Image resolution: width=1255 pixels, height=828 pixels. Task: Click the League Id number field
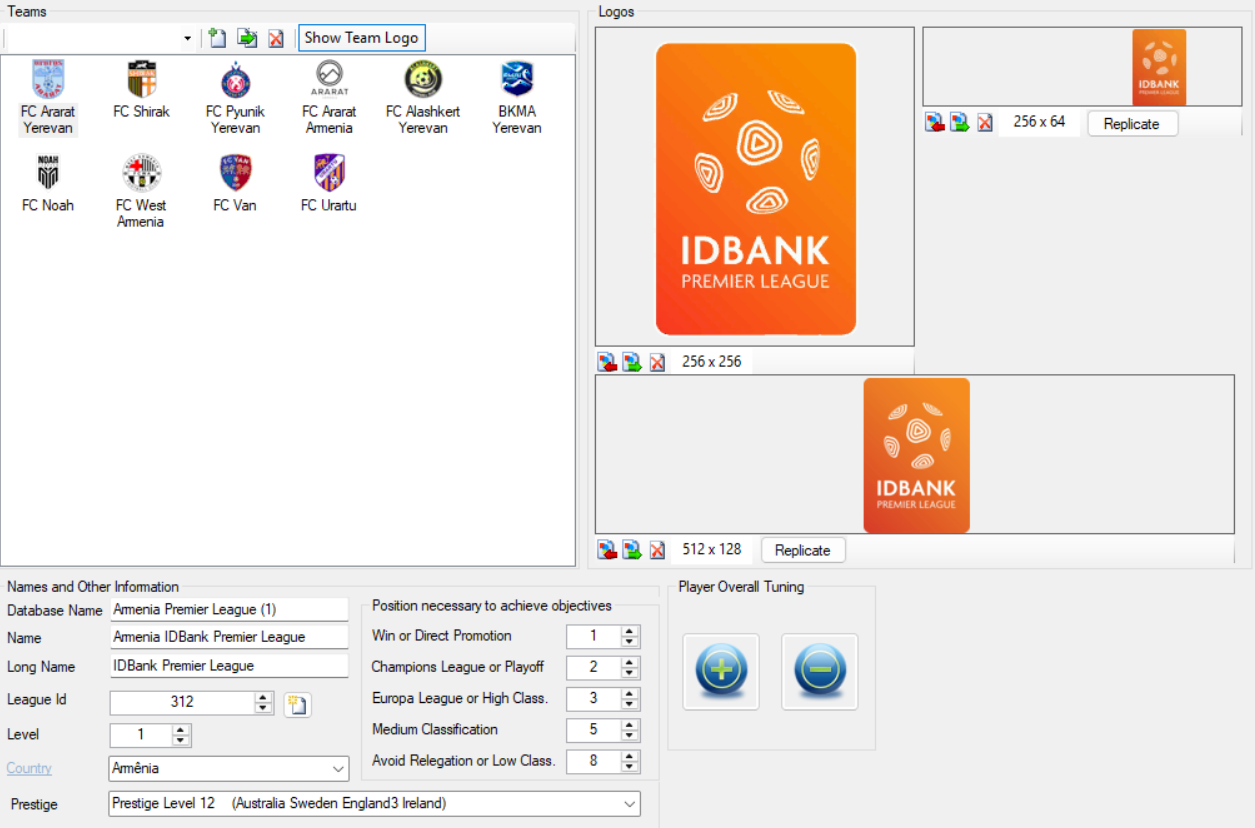point(183,703)
